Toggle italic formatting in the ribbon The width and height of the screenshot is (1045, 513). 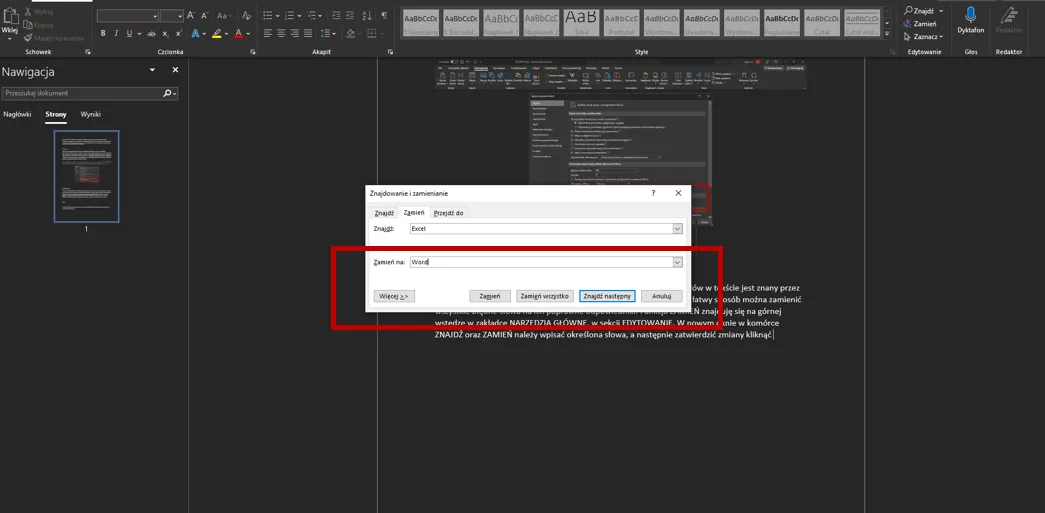click(116, 33)
